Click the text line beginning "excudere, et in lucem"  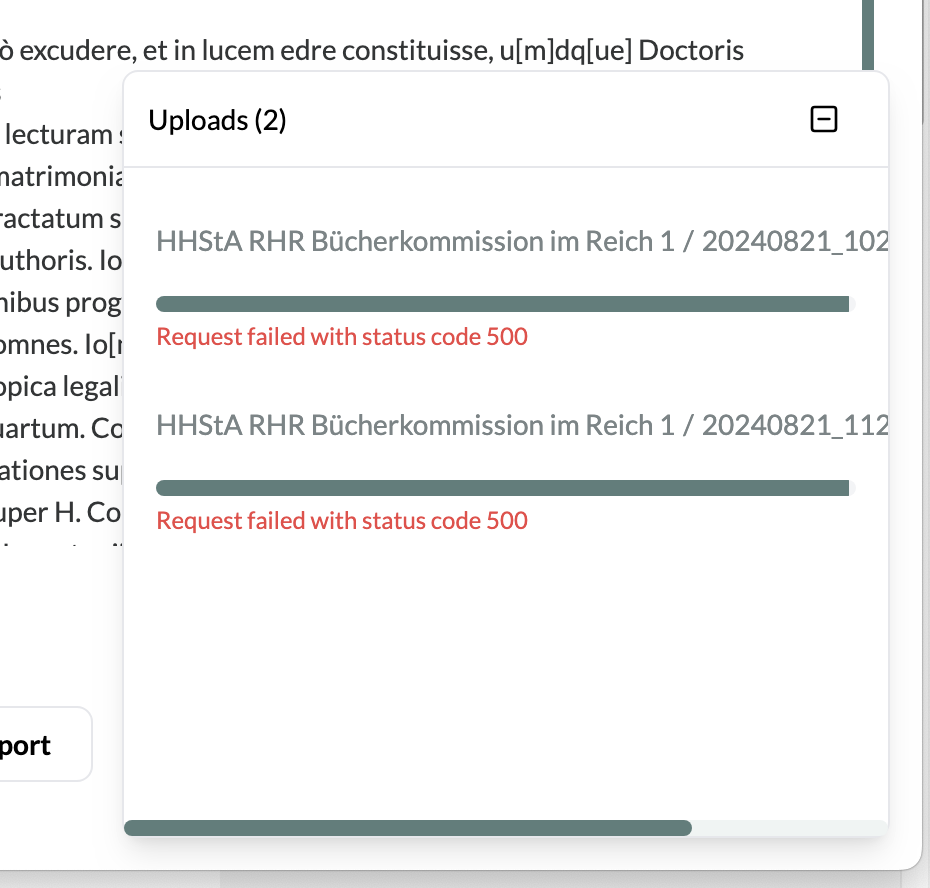click(x=372, y=51)
